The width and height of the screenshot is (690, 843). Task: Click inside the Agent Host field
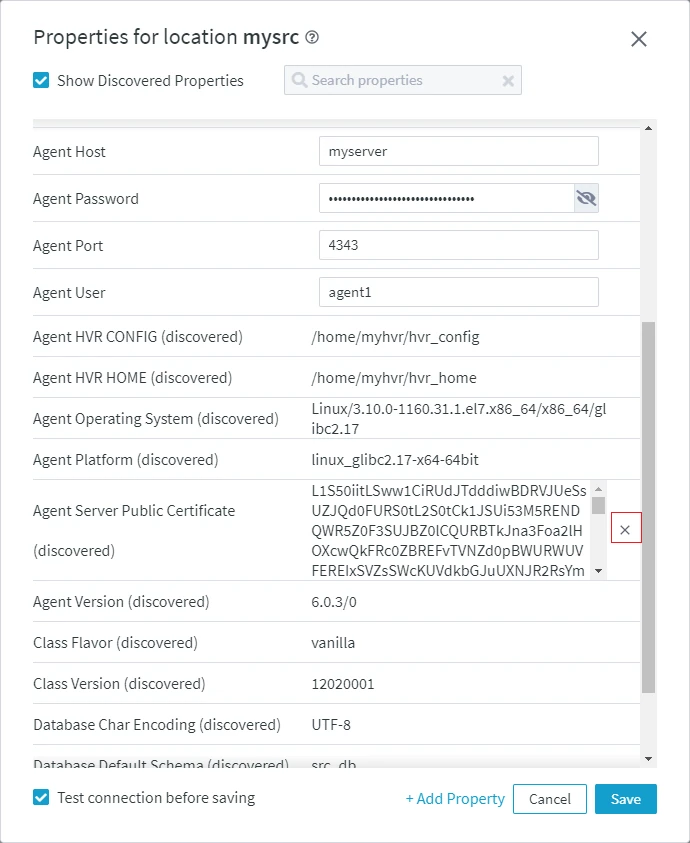(457, 151)
